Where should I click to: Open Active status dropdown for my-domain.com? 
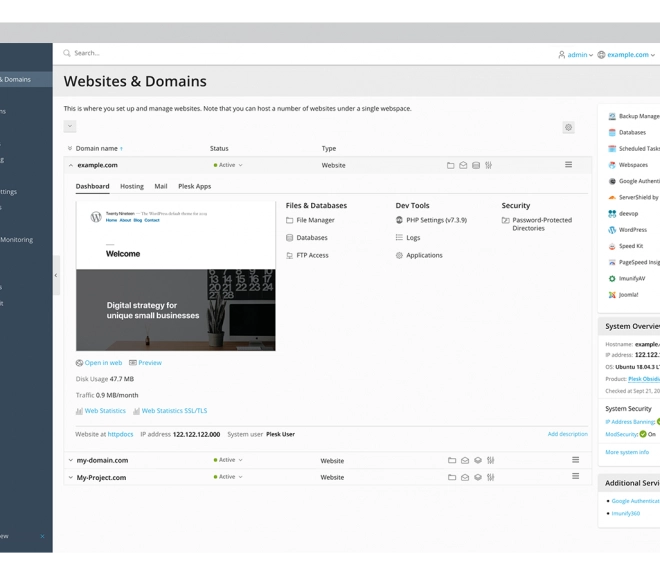(x=228, y=460)
